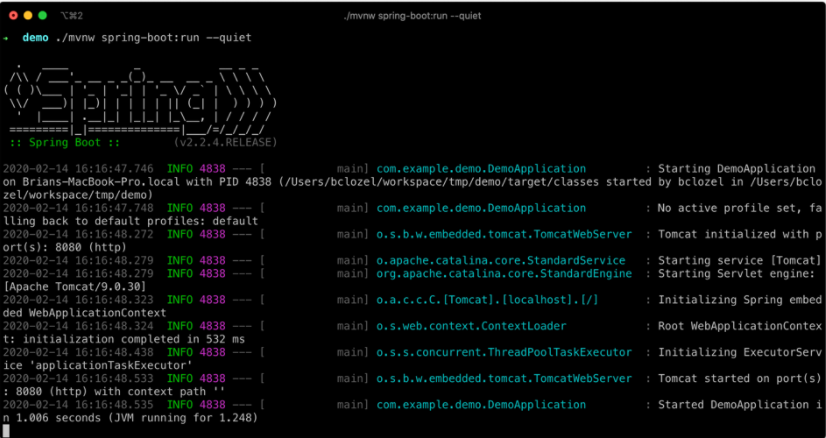
Task: Click timestamp '2020-02-14 16:16:48.438'
Action: [x=78, y=352]
